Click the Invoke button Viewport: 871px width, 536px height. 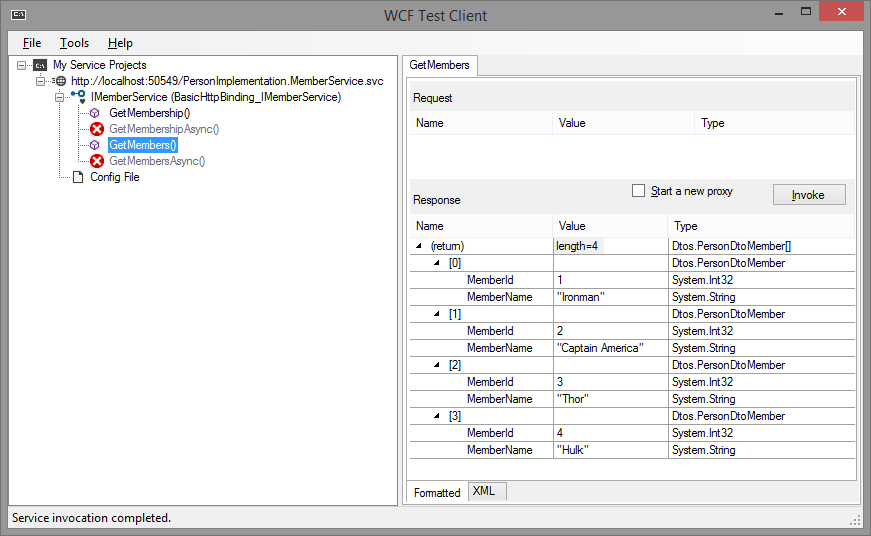[x=809, y=195]
